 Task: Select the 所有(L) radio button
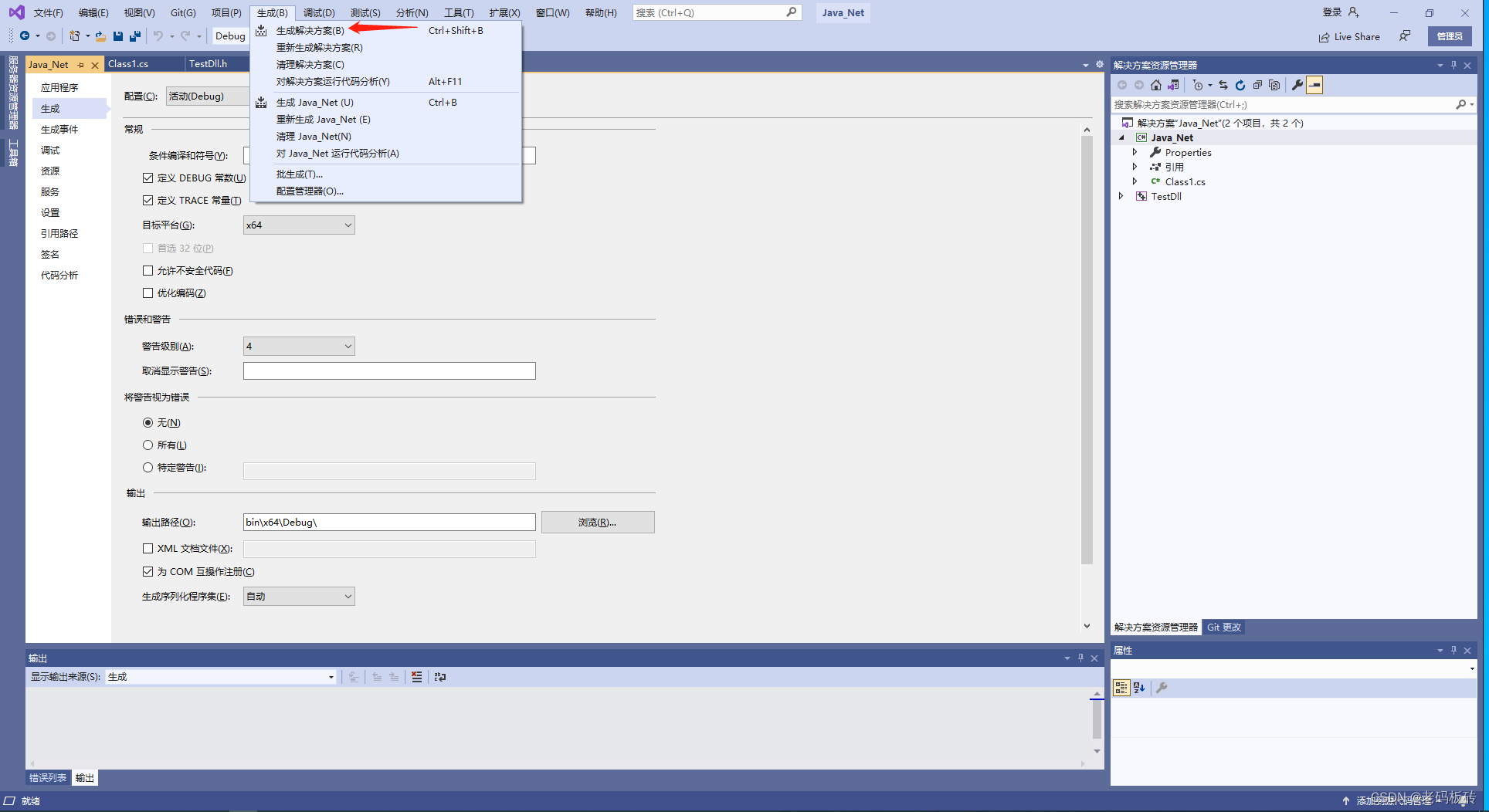148,445
